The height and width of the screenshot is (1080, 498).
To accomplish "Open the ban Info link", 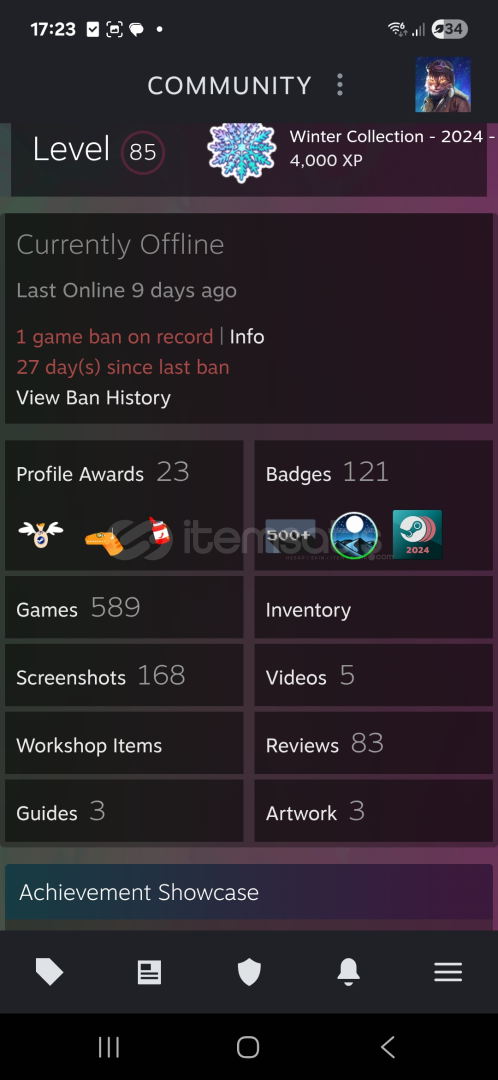I will tap(247, 337).
